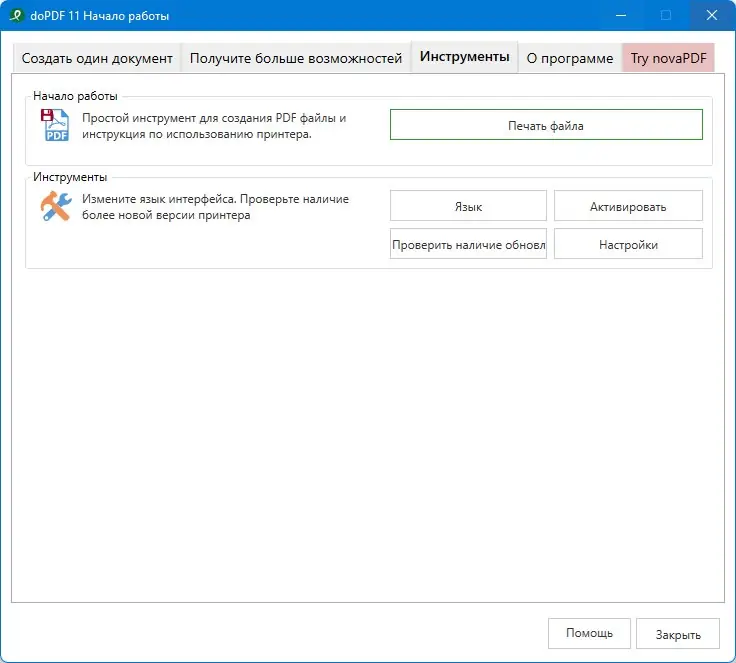Click text Измените язык интерфейса
The height and width of the screenshot is (663, 736).
(159, 199)
